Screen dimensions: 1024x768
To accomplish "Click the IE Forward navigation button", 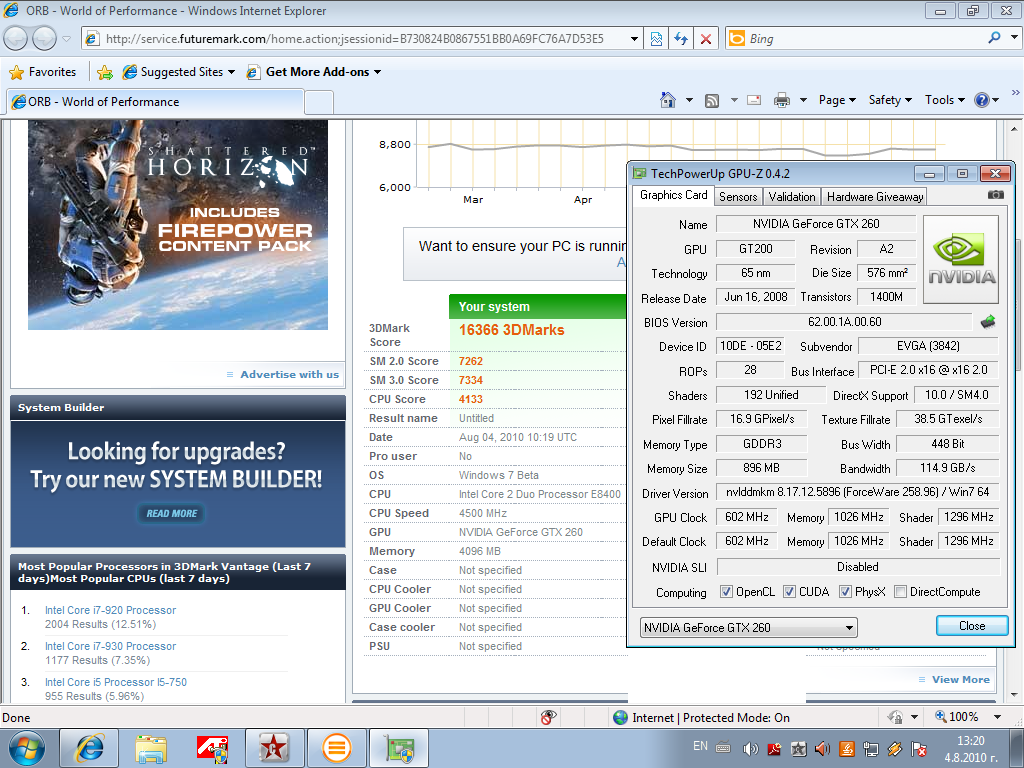I will coord(44,39).
